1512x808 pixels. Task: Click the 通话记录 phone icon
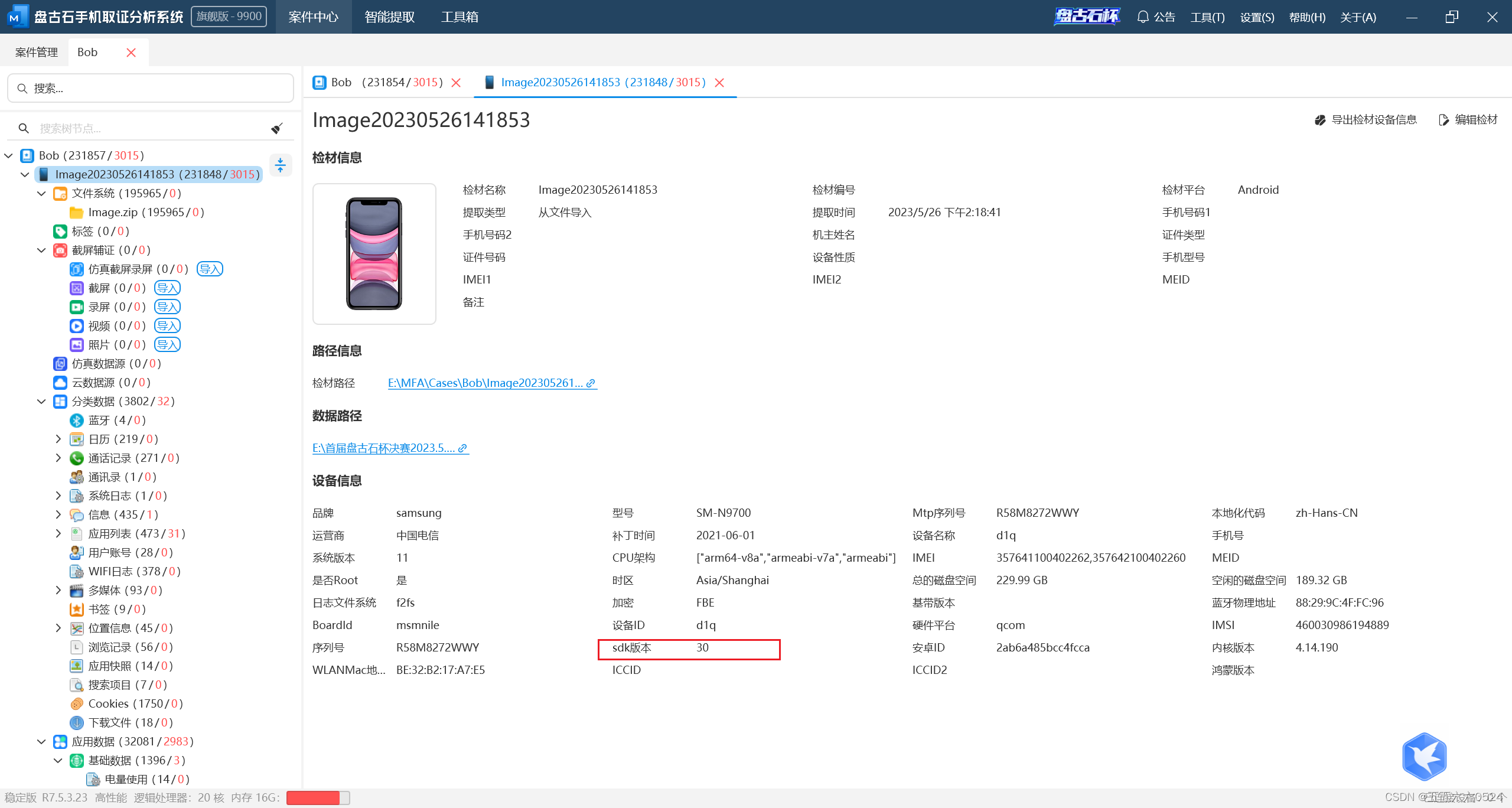(x=77, y=458)
